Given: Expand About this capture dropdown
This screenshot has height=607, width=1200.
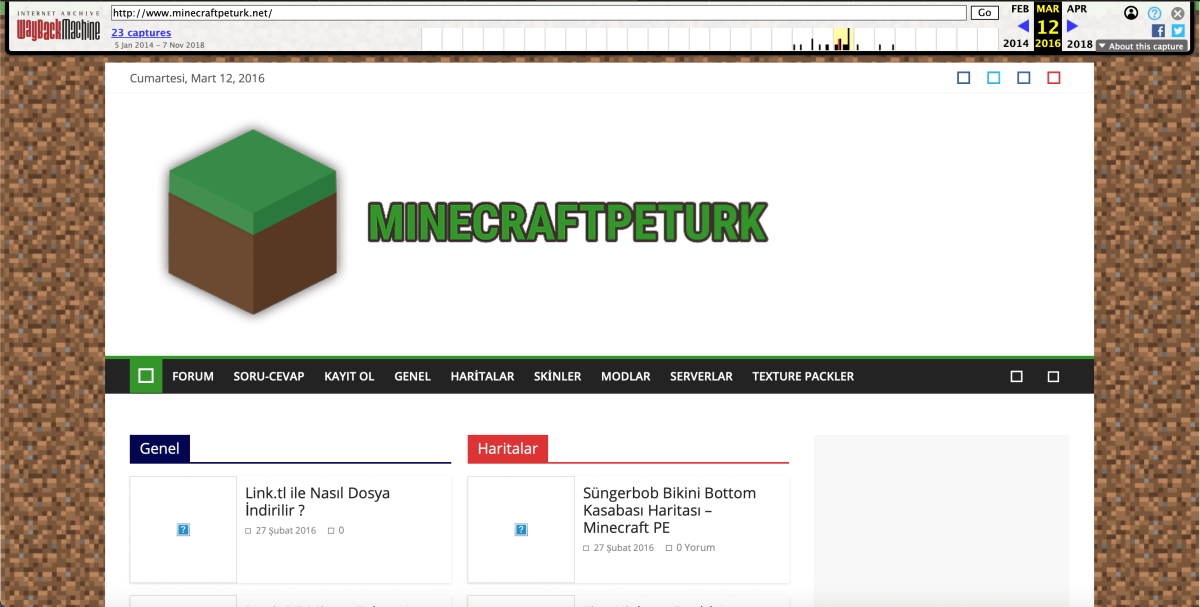Looking at the screenshot, I should [1141, 46].
